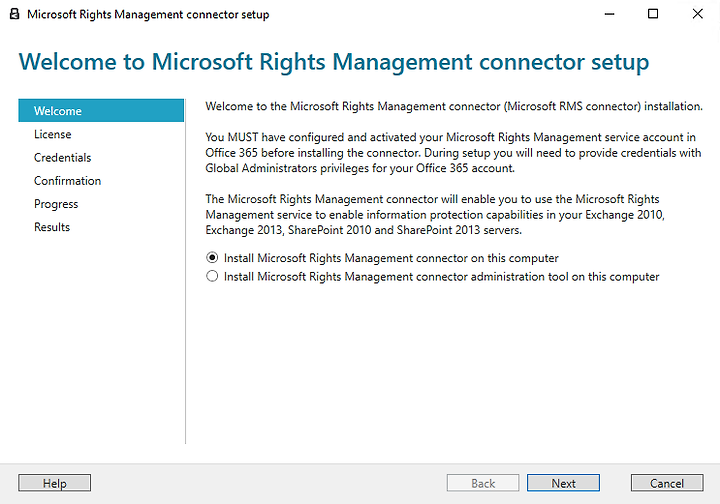
Task: Open Help for the setup wizard
Action: click(x=55, y=483)
